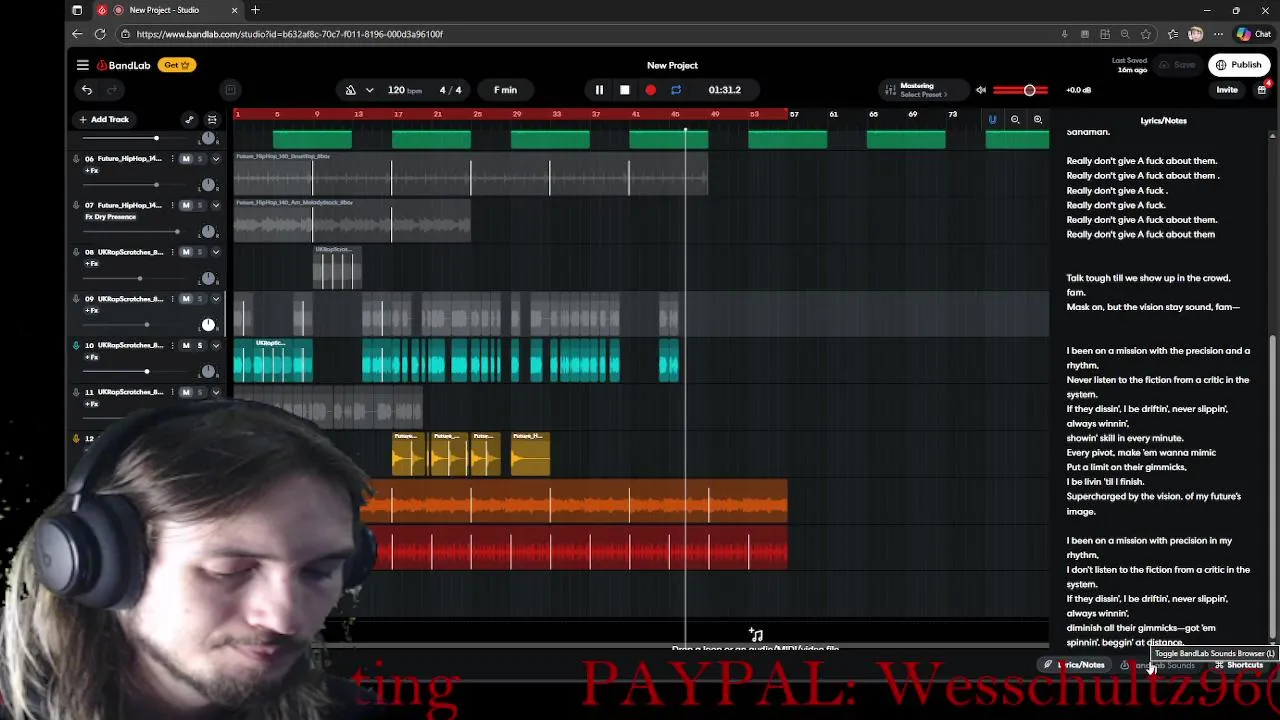The width and height of the screenshot is (1280, 720).
Task: Open the BandLab hamburger menu
Action: click(x=83, y=65)
